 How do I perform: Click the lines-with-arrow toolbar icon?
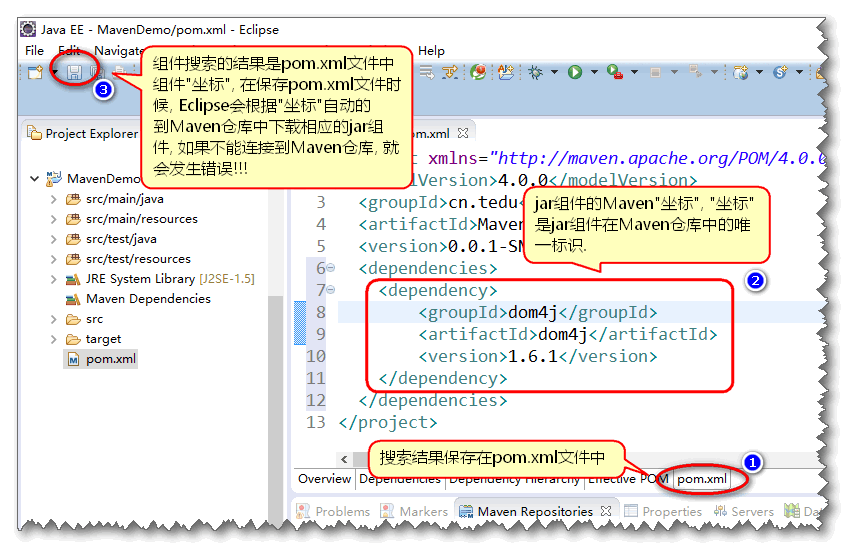coord(427,72)
